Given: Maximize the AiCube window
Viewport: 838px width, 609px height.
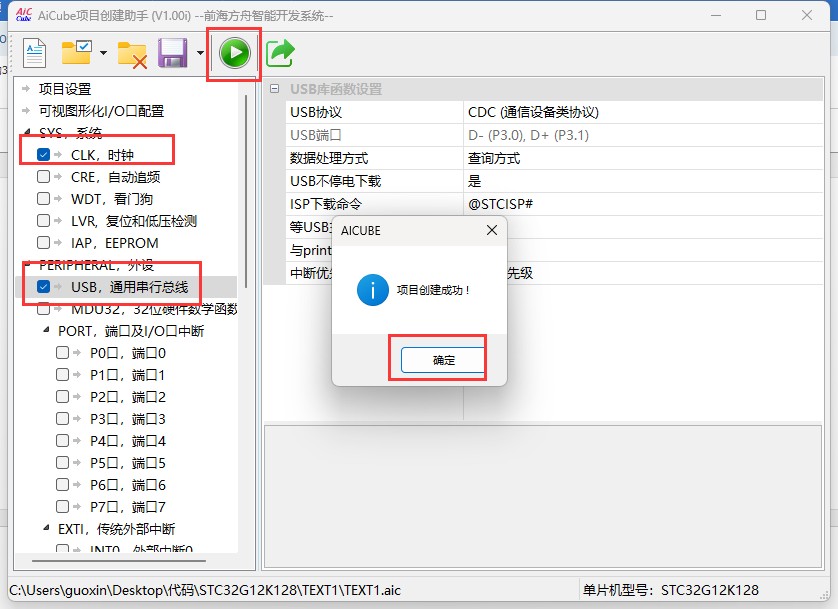Looking at the screenshot, I should point(761,15).
